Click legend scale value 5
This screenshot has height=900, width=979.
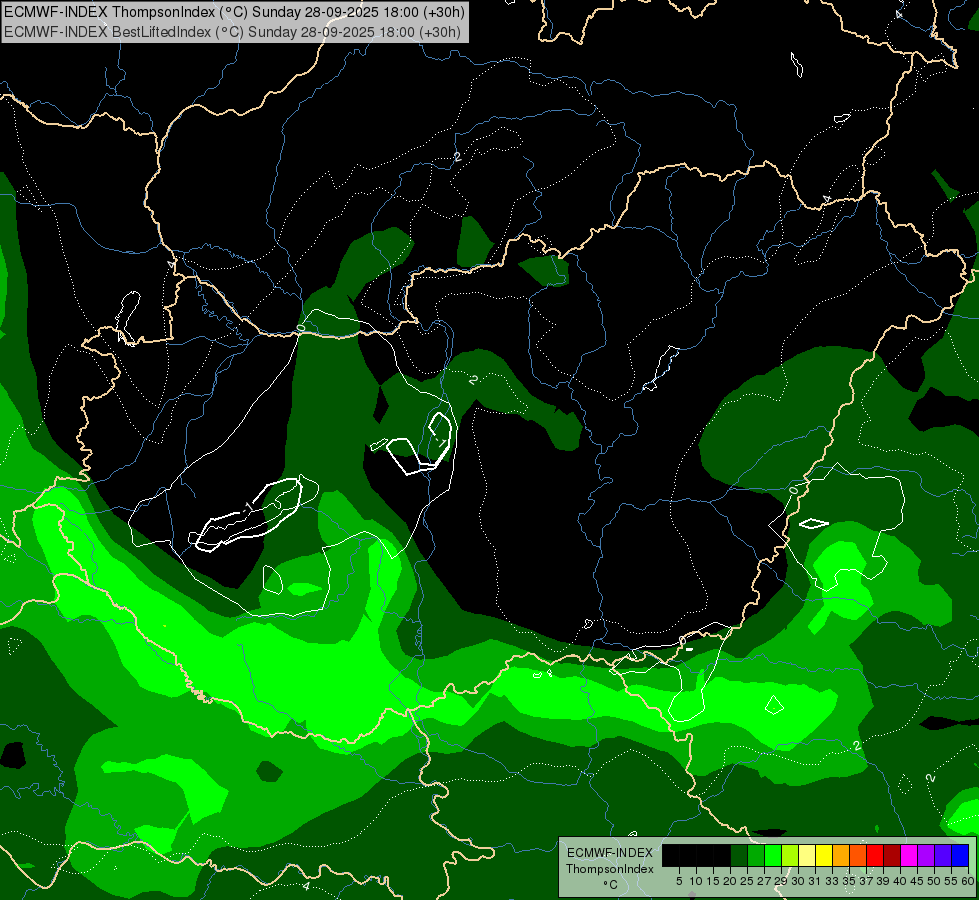[x=679, y=881]
